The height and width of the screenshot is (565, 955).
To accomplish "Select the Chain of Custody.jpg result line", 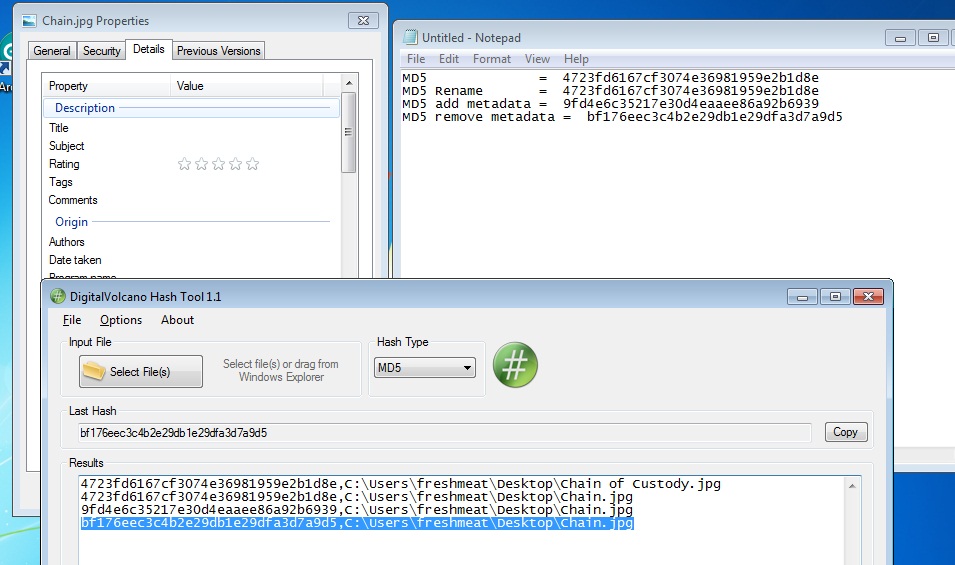I will 401,484.
